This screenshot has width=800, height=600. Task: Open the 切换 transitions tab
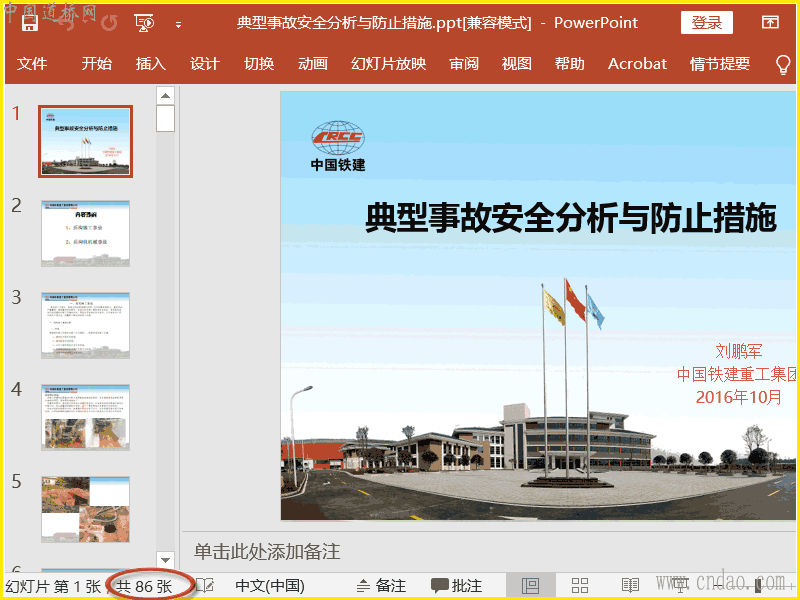pos(259,63)
